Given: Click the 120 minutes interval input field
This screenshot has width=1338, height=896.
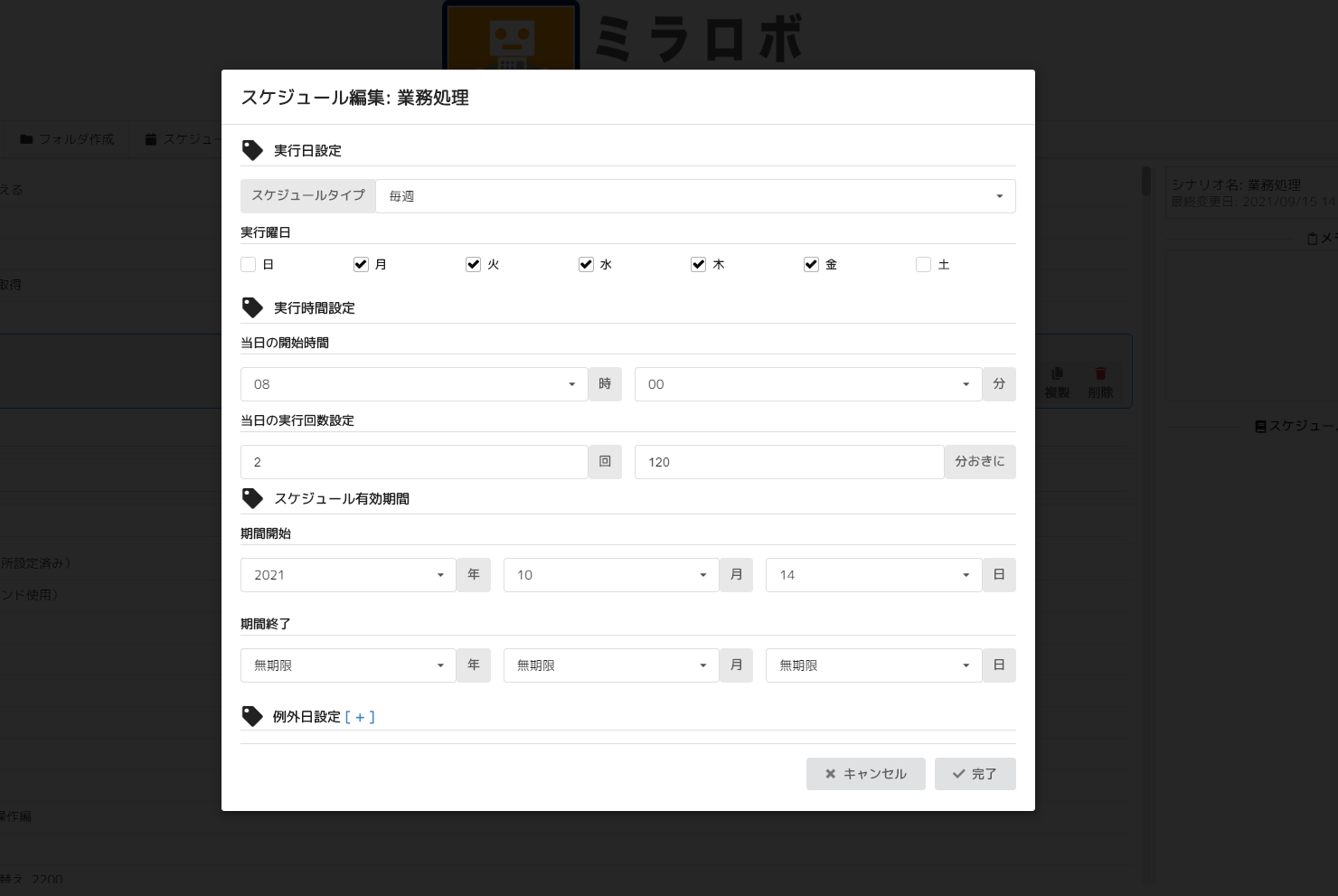Looking at the screenshot, I should point(788,462).
